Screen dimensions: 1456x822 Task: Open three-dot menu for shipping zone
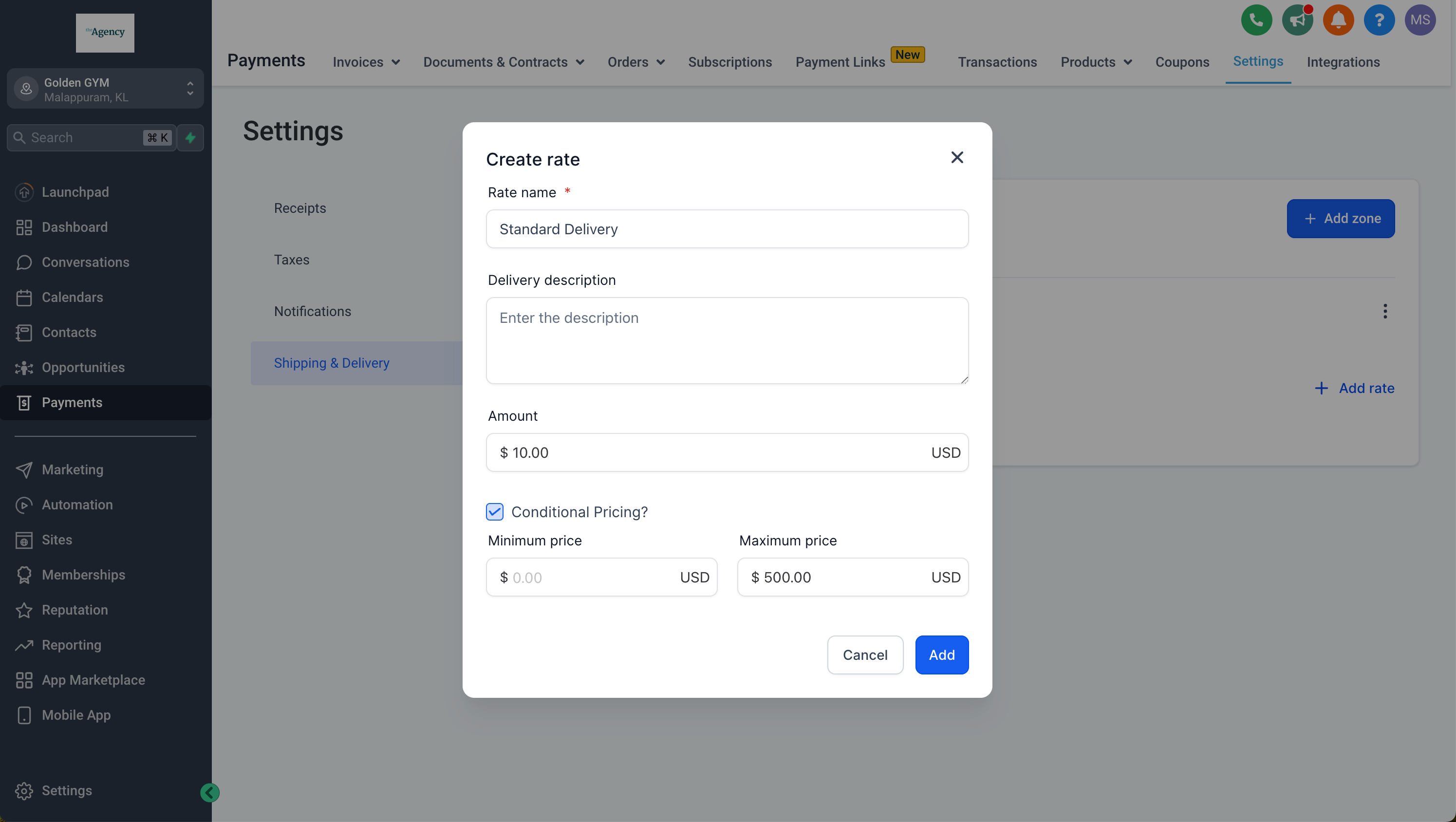pyautogui.click(x=1385, y=311)
